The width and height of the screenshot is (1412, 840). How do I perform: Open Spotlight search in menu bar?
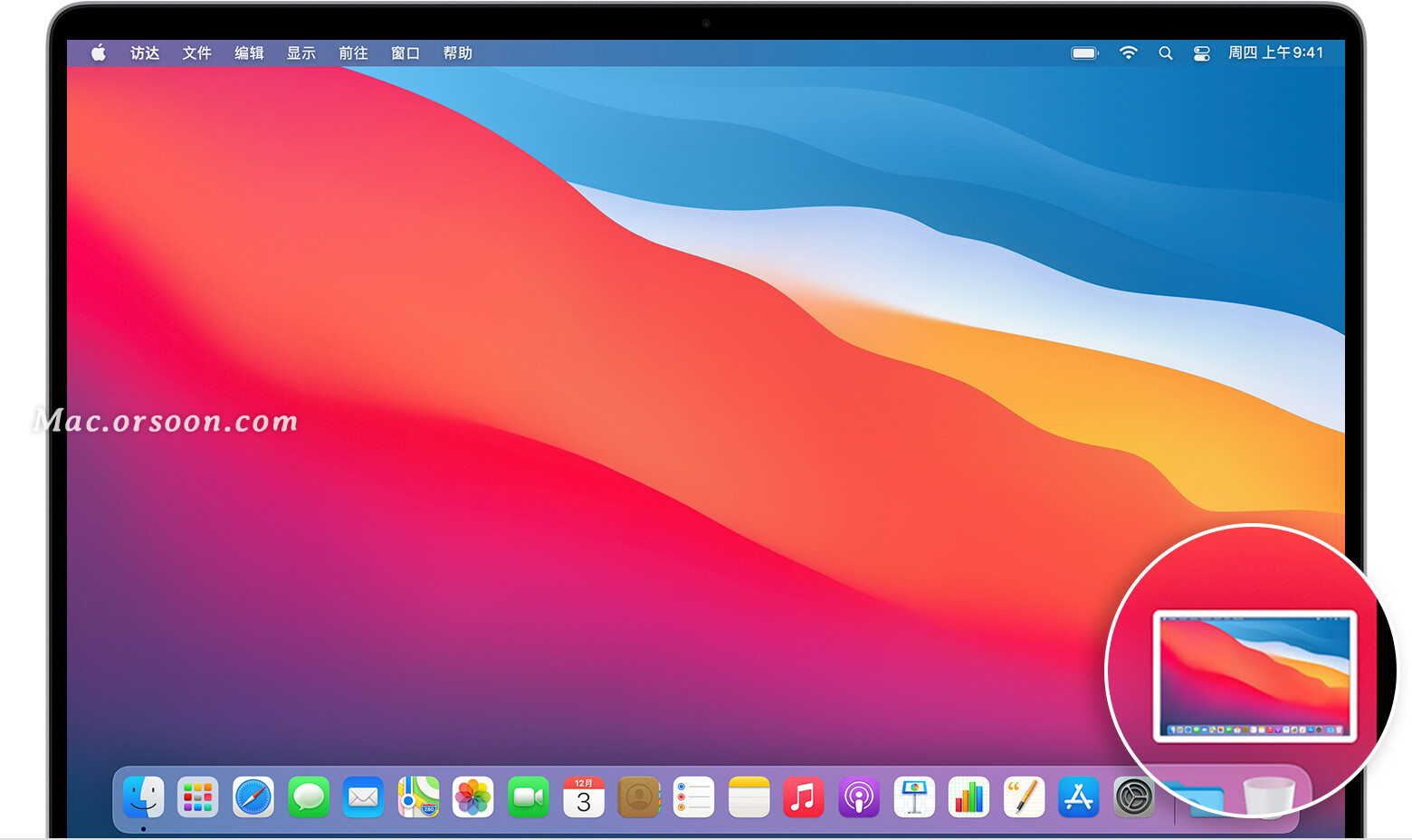point(1166,52)
